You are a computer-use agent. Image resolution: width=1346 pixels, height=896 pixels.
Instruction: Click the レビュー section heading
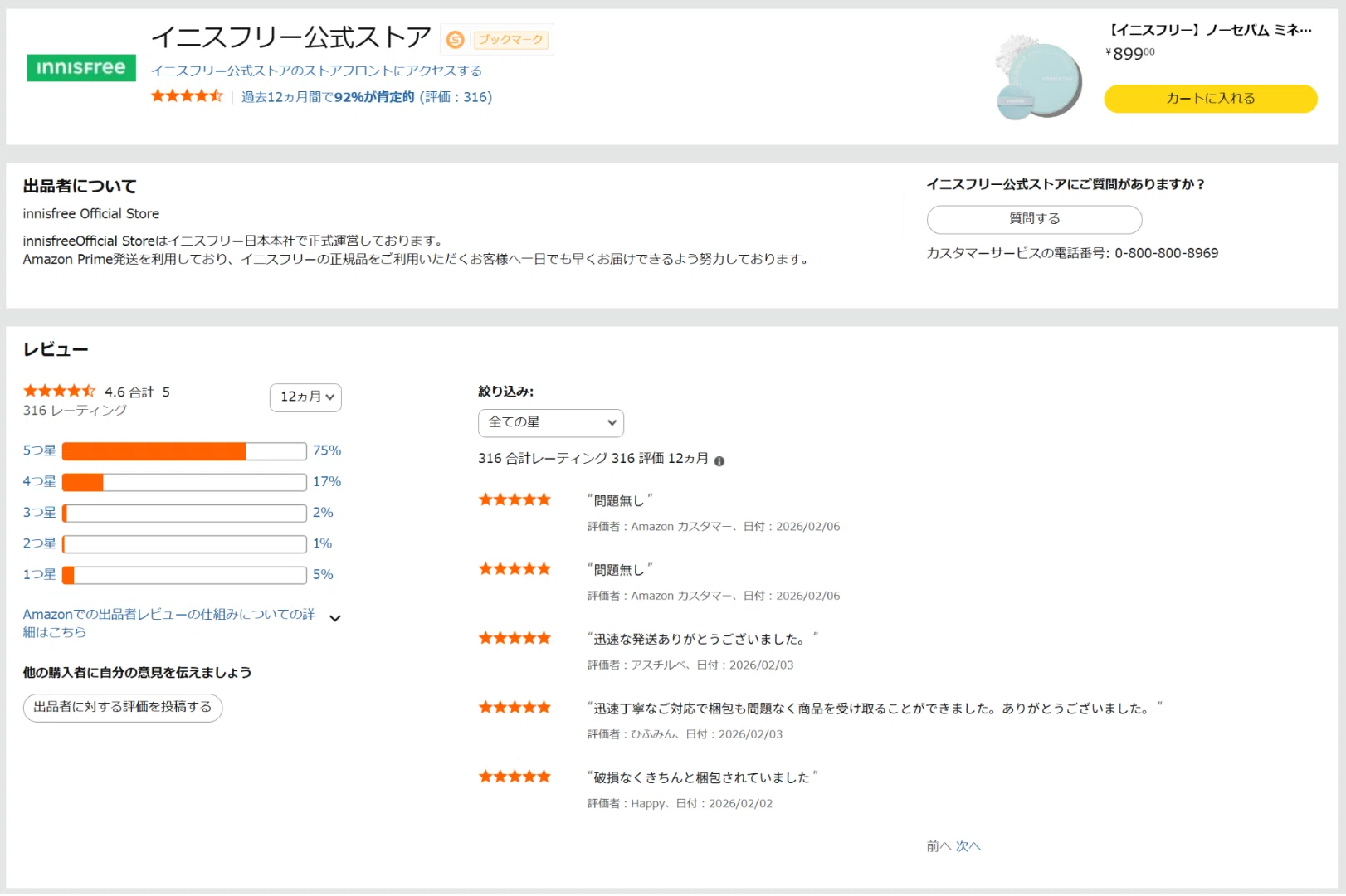coord(56,350)
